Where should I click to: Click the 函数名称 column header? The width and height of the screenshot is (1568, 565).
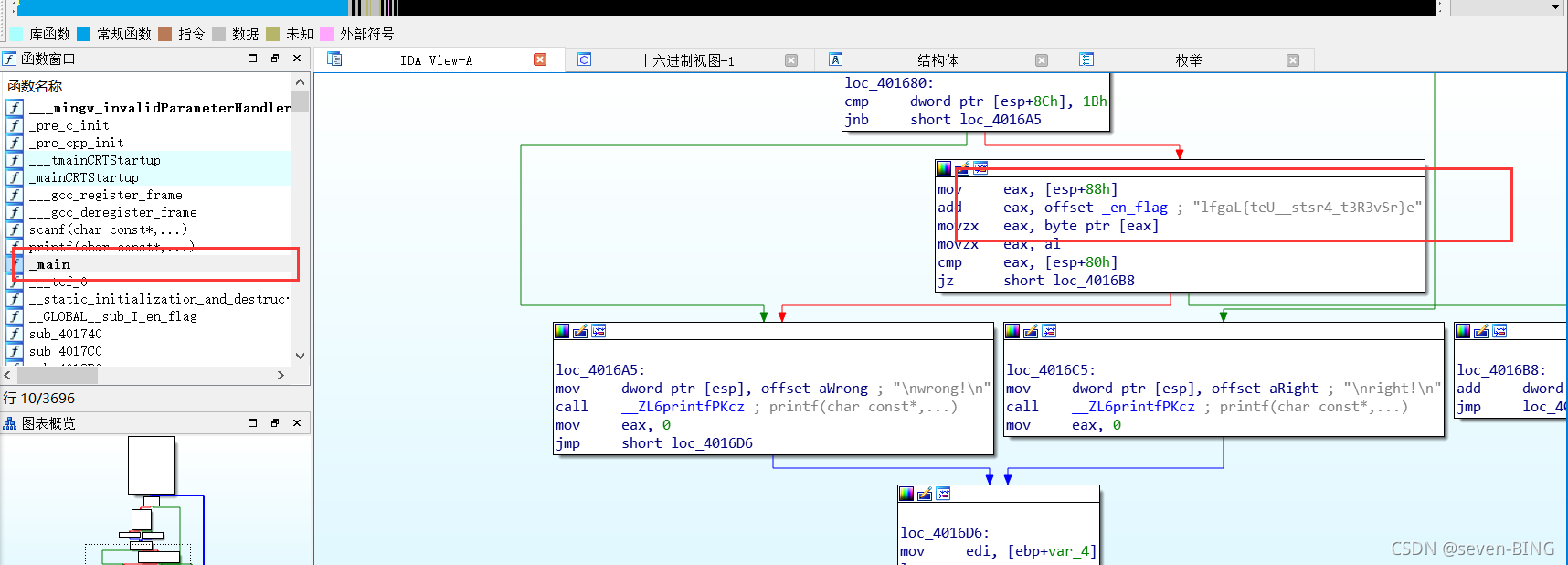coord(148,86)
